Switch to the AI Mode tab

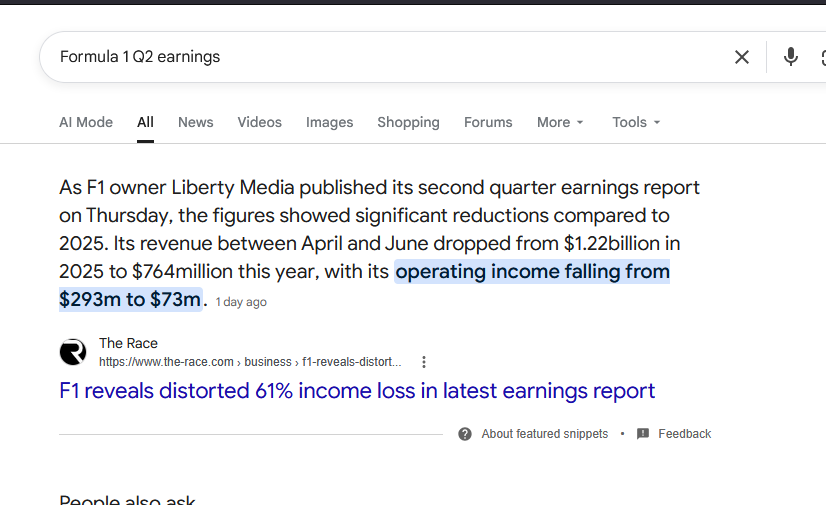click(86, 122)
